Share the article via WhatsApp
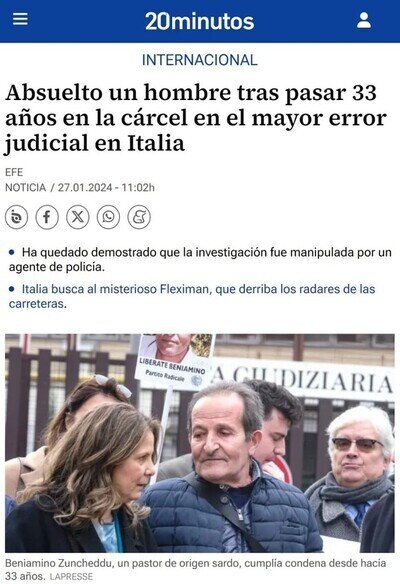Image resolution: width=400 pixels, height=584 pixels. point(108,217)
